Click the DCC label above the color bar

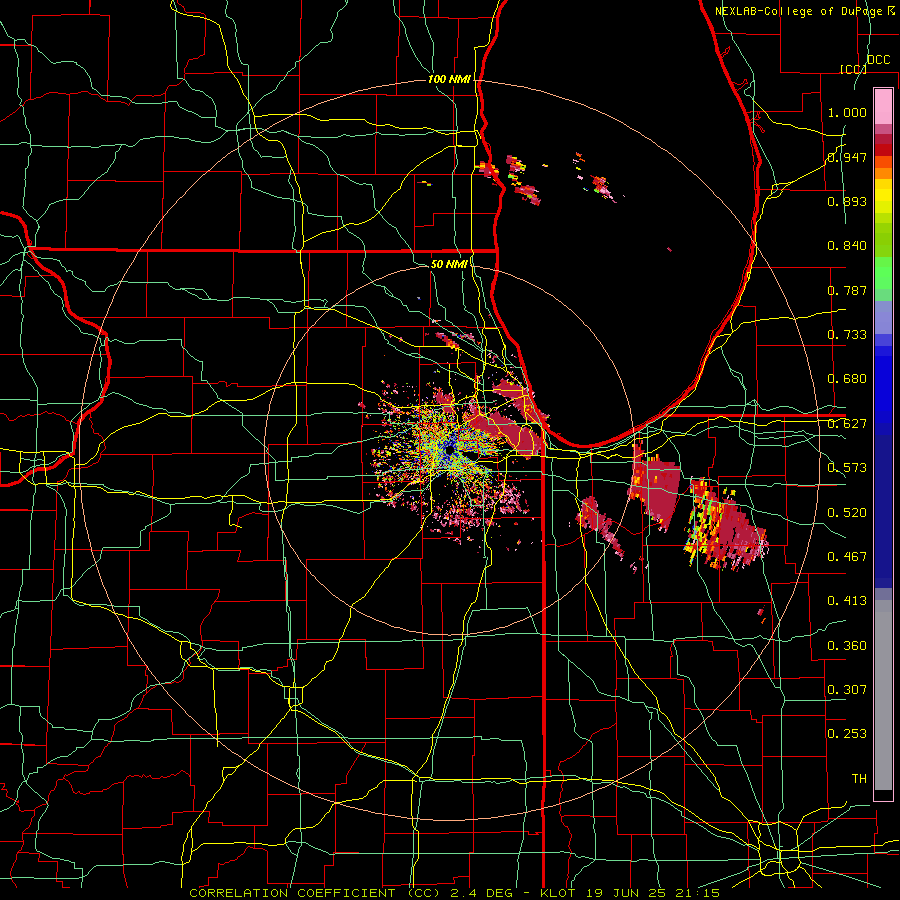point(878,60)
